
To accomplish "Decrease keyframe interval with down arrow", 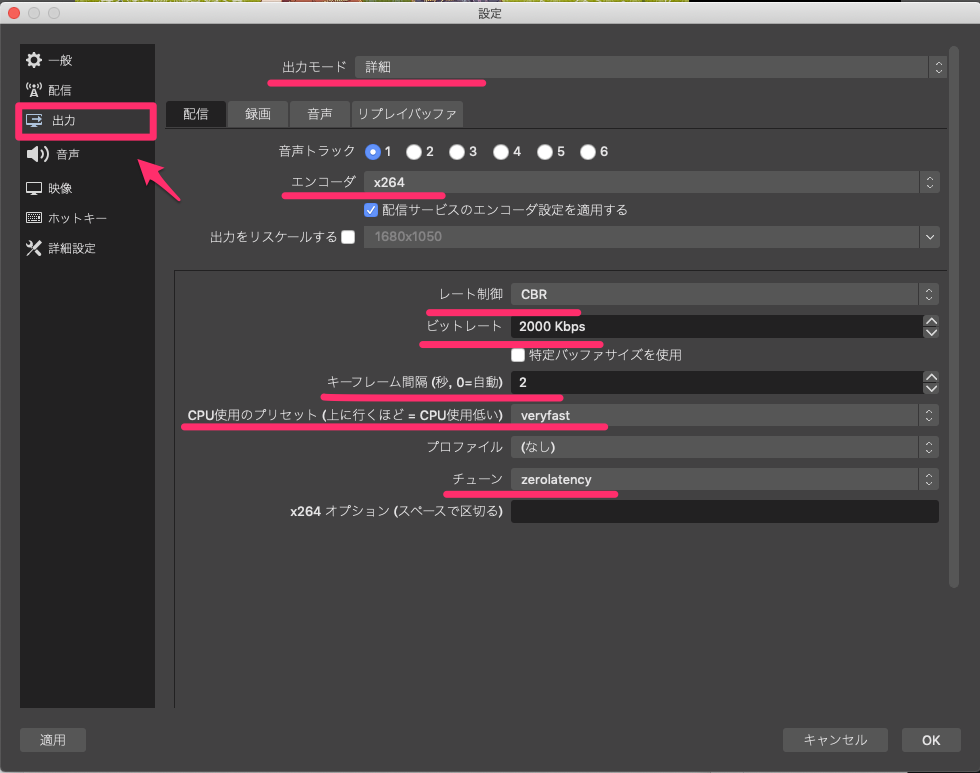I will (931, 389).
